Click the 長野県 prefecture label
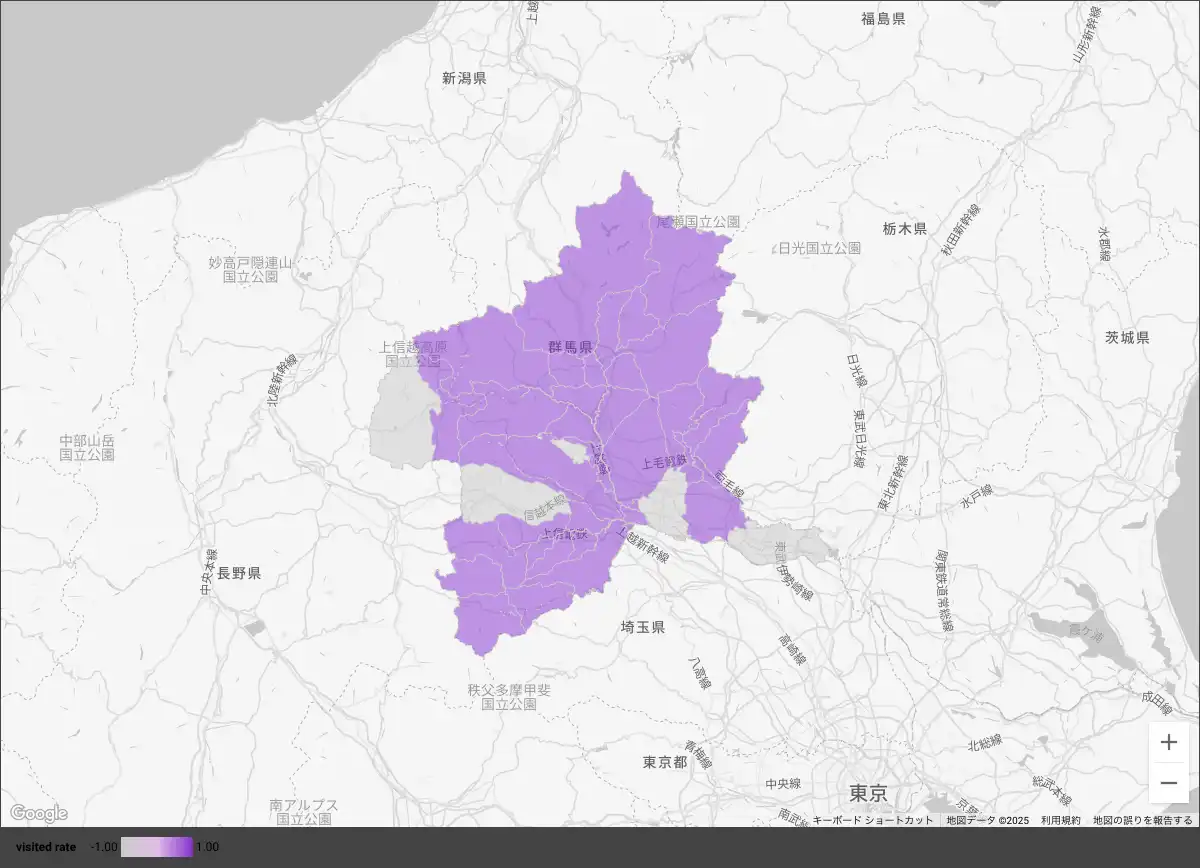Screen dimensions: 1200x868 tap(239, 573)
